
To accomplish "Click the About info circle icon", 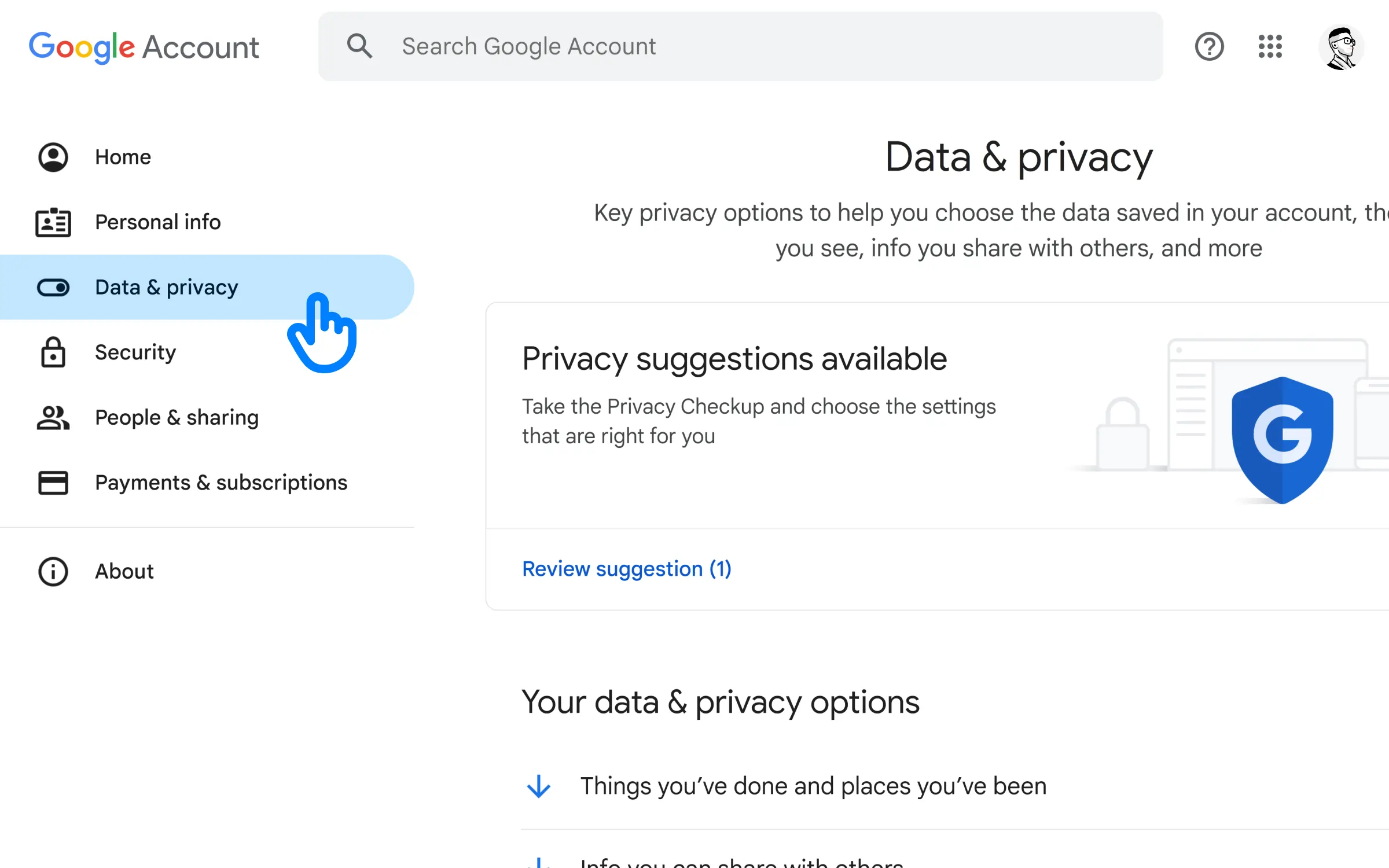I will 52,571.
